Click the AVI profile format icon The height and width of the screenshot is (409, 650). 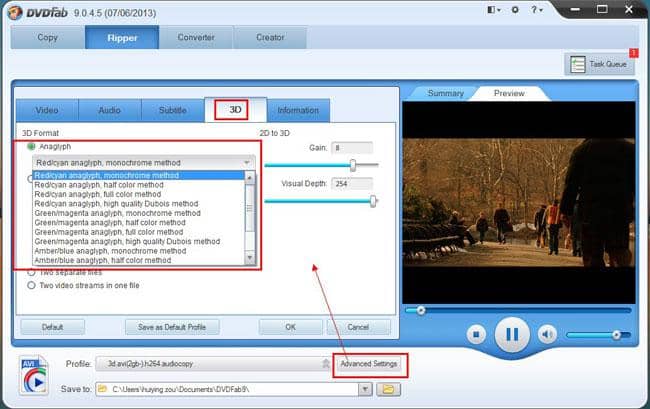tap(34, 375)
